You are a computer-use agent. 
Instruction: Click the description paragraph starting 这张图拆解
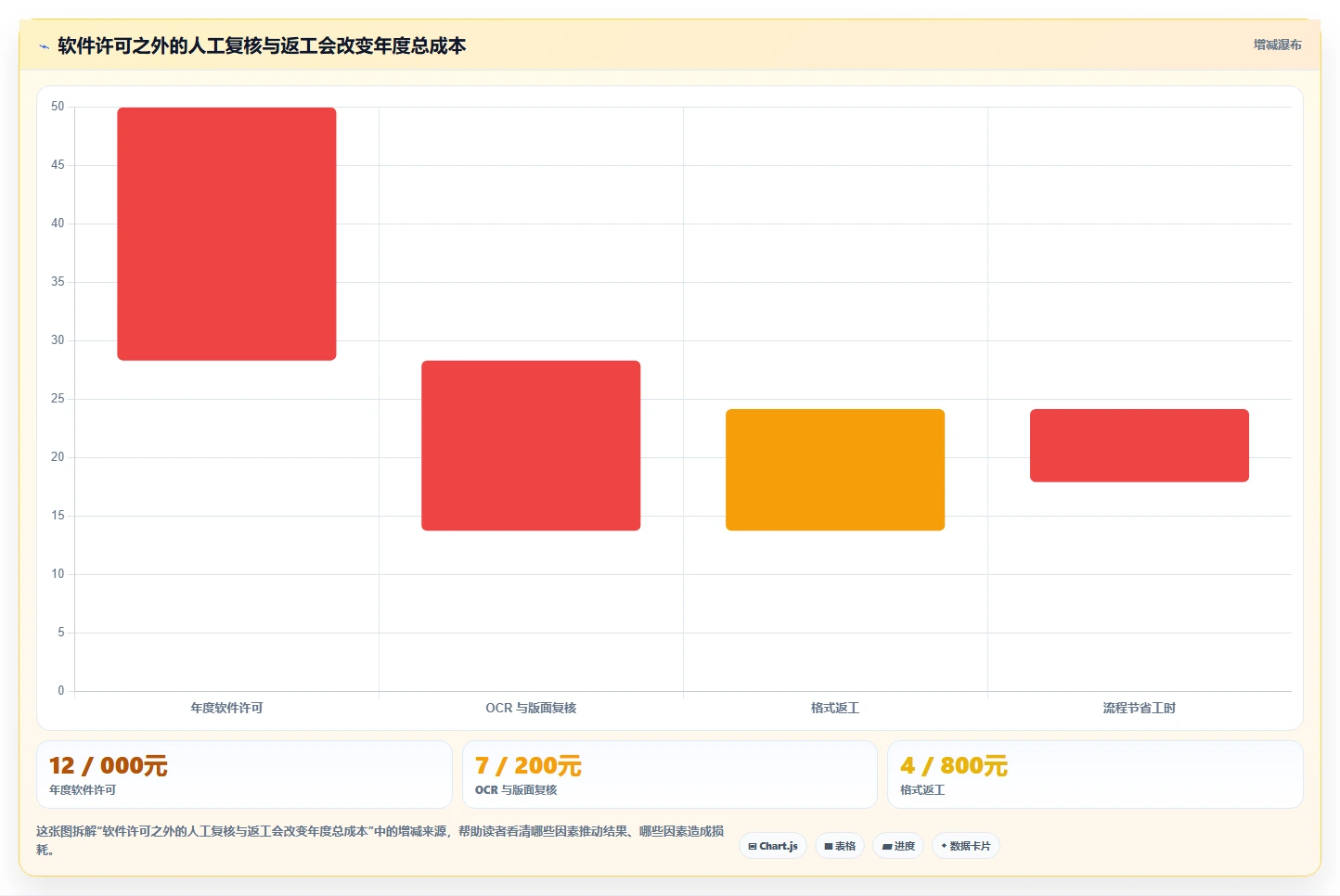coord(380,840)
